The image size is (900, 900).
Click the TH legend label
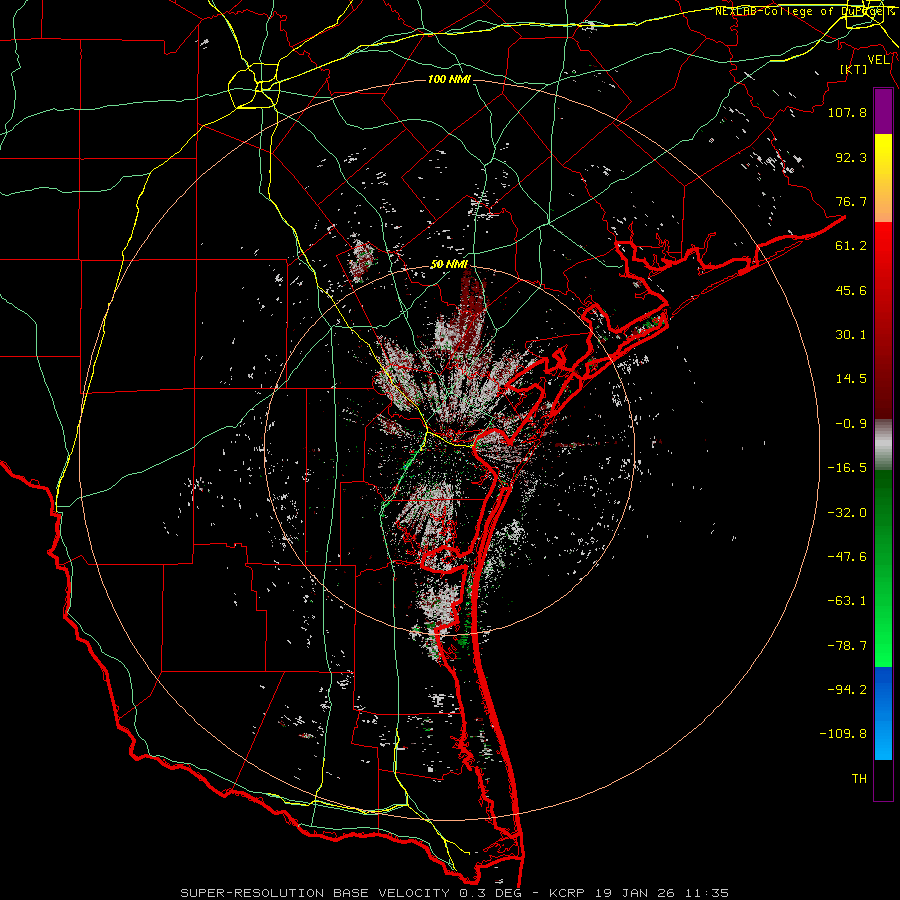[x=859, y=779]
